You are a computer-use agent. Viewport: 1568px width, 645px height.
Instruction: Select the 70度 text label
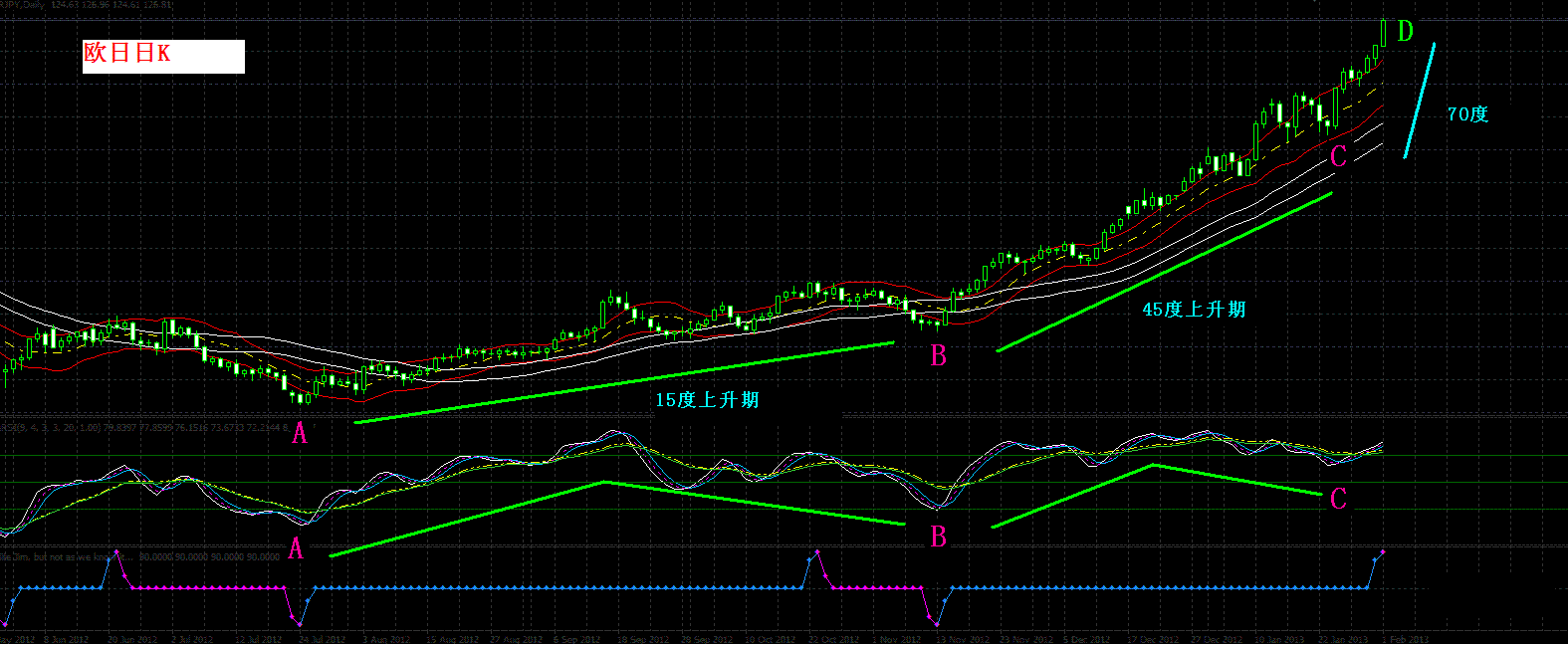[1467, 114]
